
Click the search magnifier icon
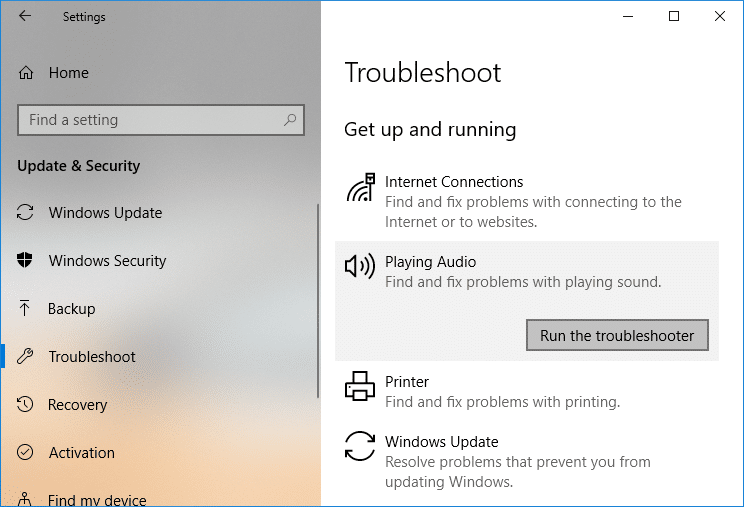pyautogui.click(x=290, y=120)
